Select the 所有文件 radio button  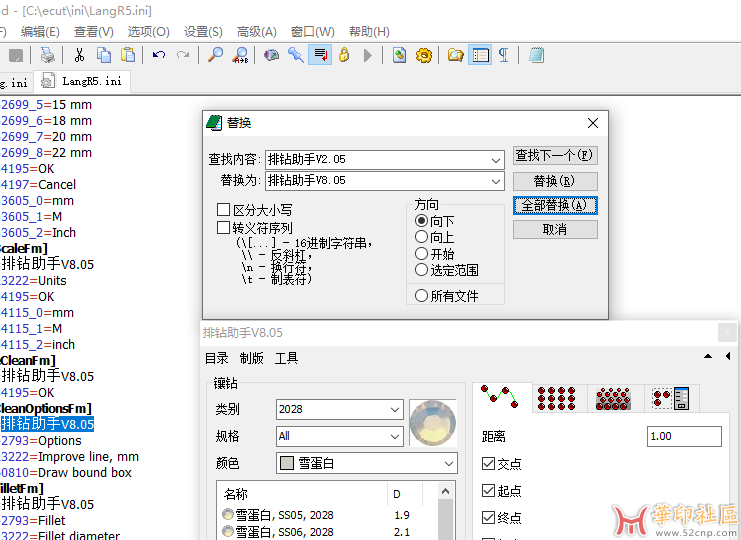[x=421, y=296]
